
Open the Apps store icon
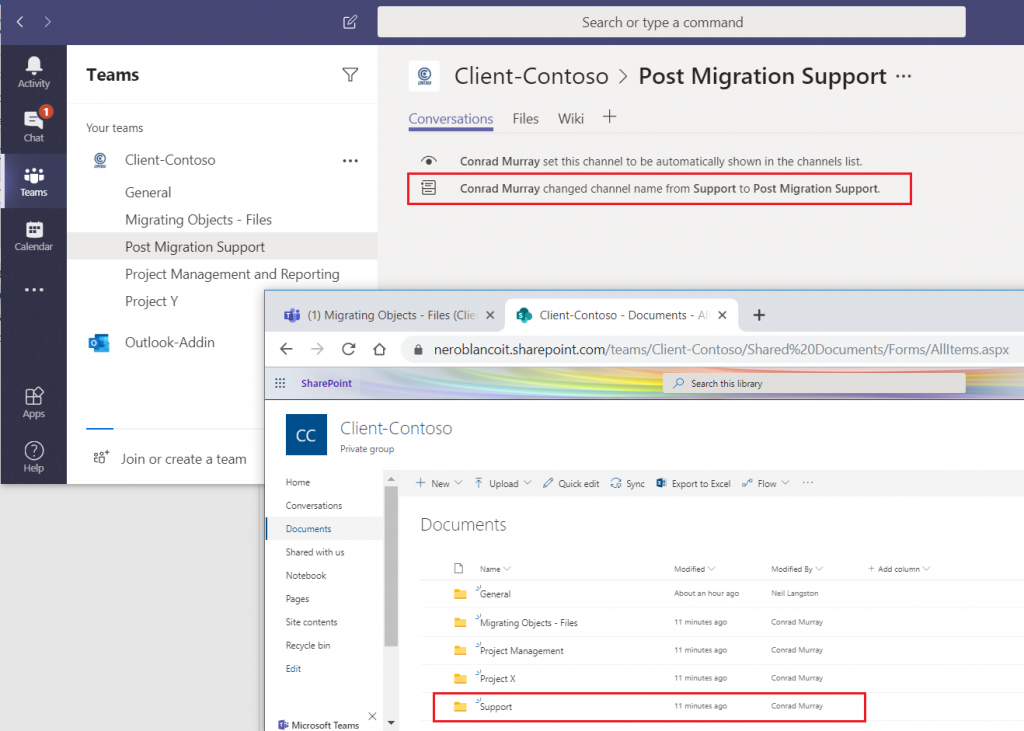33,402
